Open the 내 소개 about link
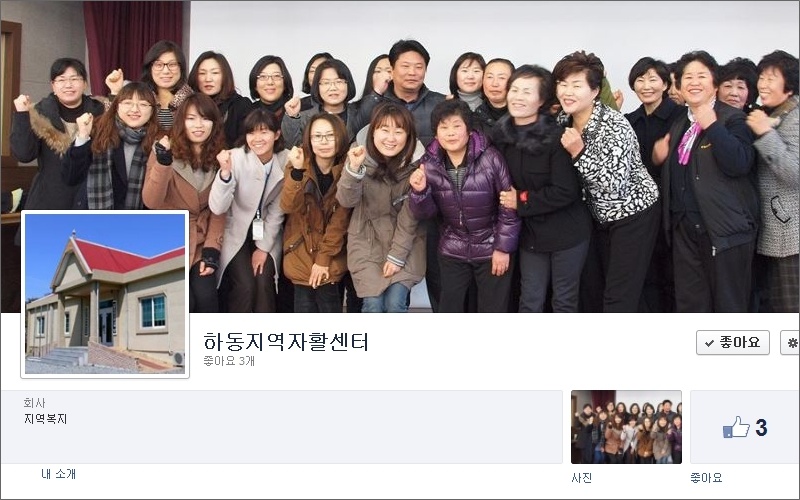The image size is (800, 500). click(x=58, y=474)
